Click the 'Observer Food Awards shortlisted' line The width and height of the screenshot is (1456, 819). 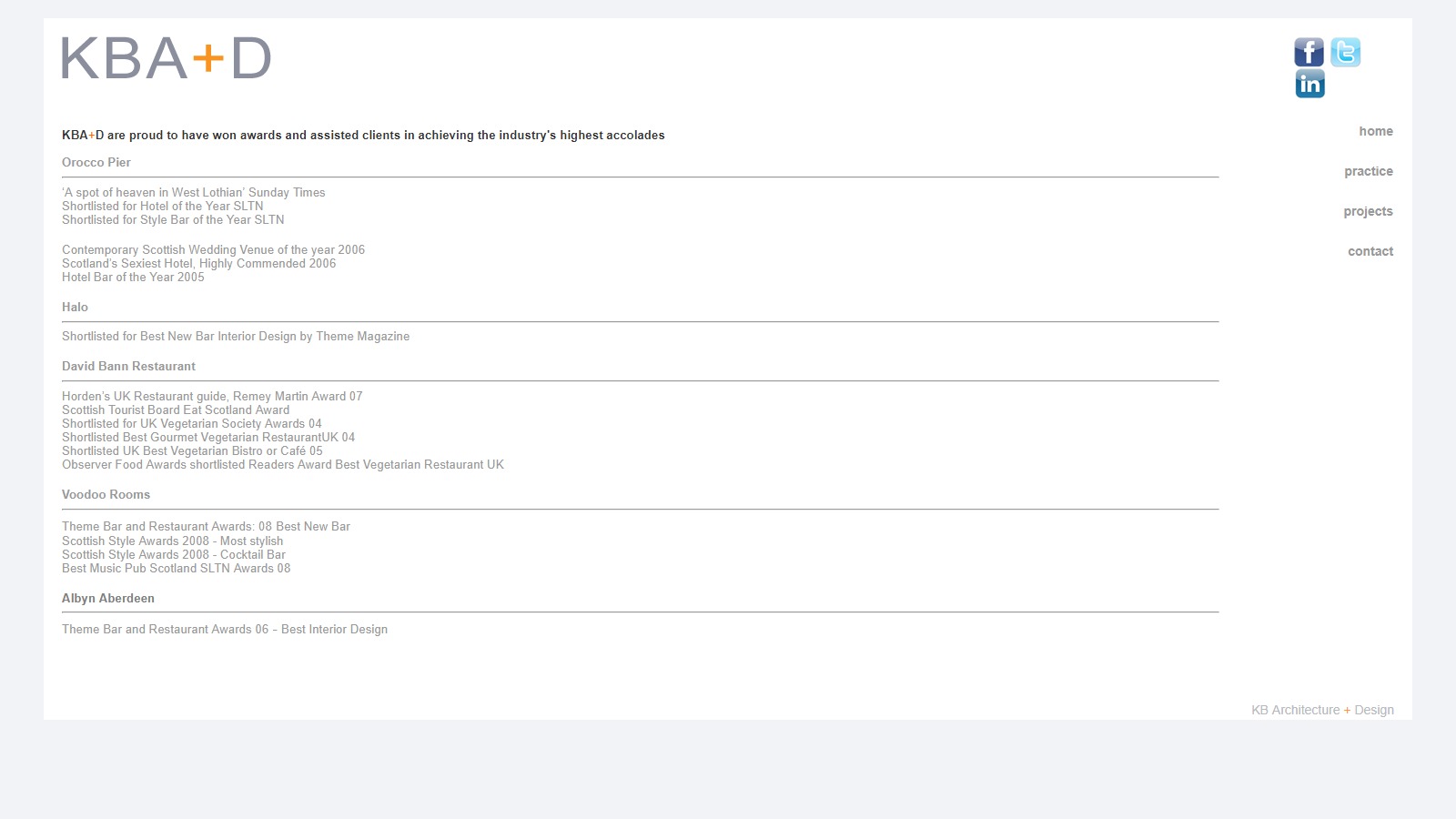[283, 464]
